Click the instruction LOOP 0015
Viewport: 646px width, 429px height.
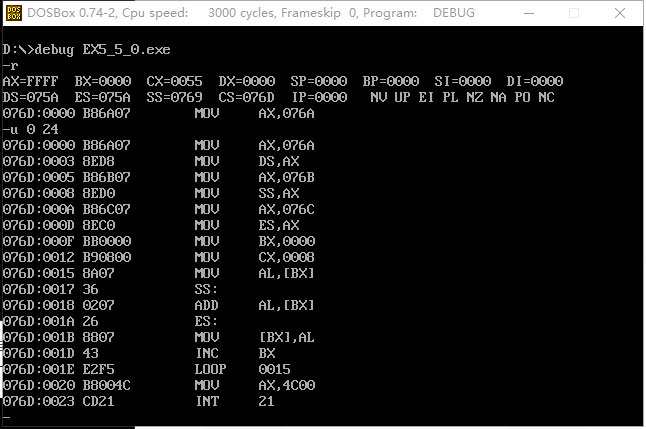[243, 369]
